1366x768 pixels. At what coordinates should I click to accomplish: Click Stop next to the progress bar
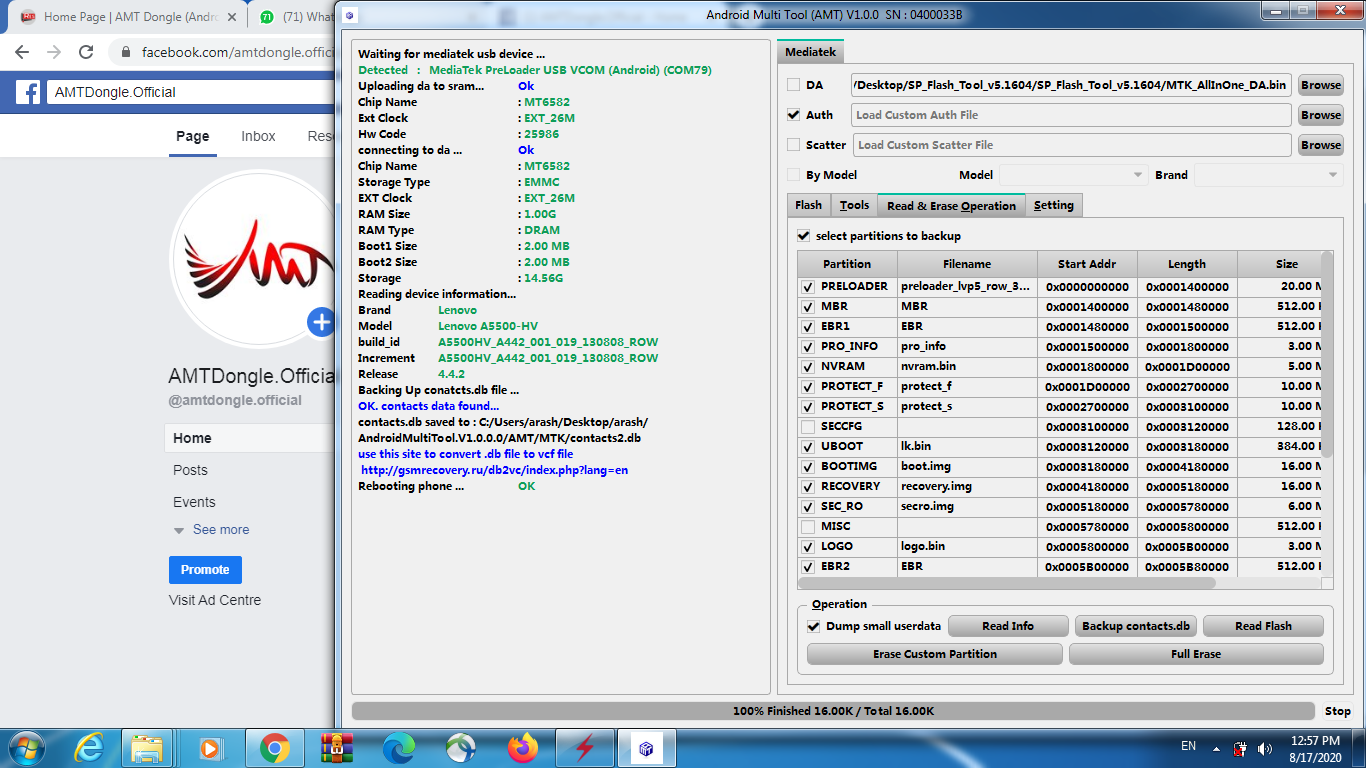1337,711
